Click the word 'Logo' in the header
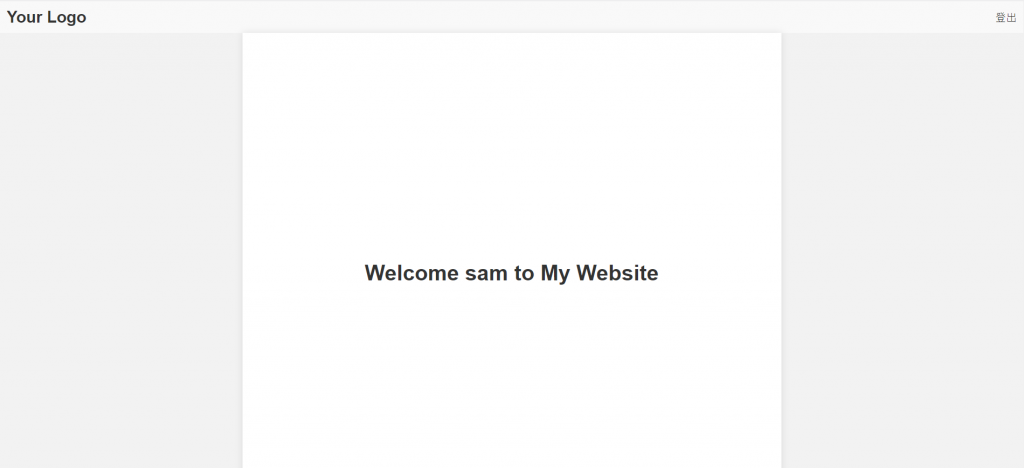1024x468 pixels. click(x=67, y=18)
